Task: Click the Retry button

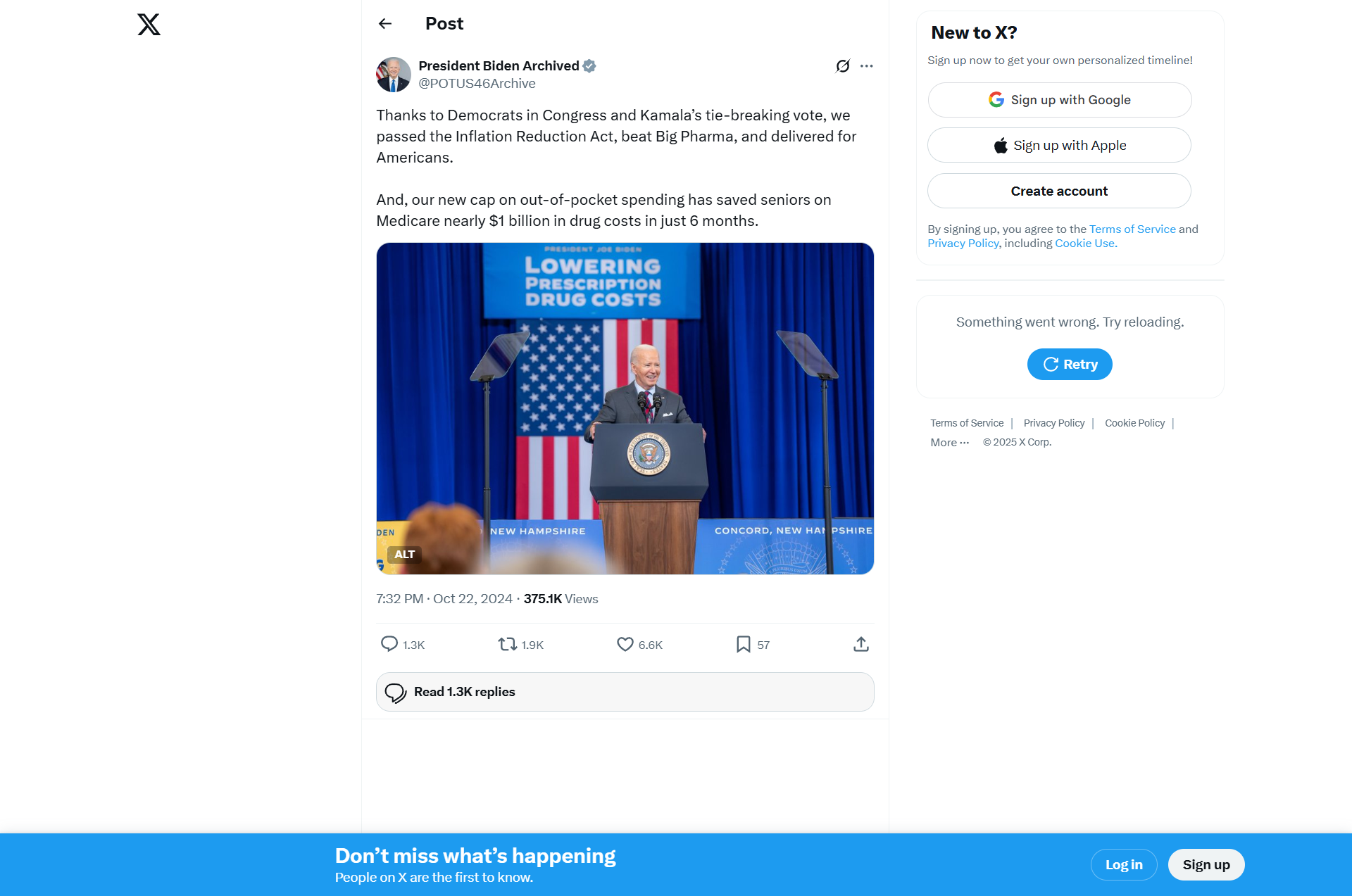Action: tap(1070, 365)
